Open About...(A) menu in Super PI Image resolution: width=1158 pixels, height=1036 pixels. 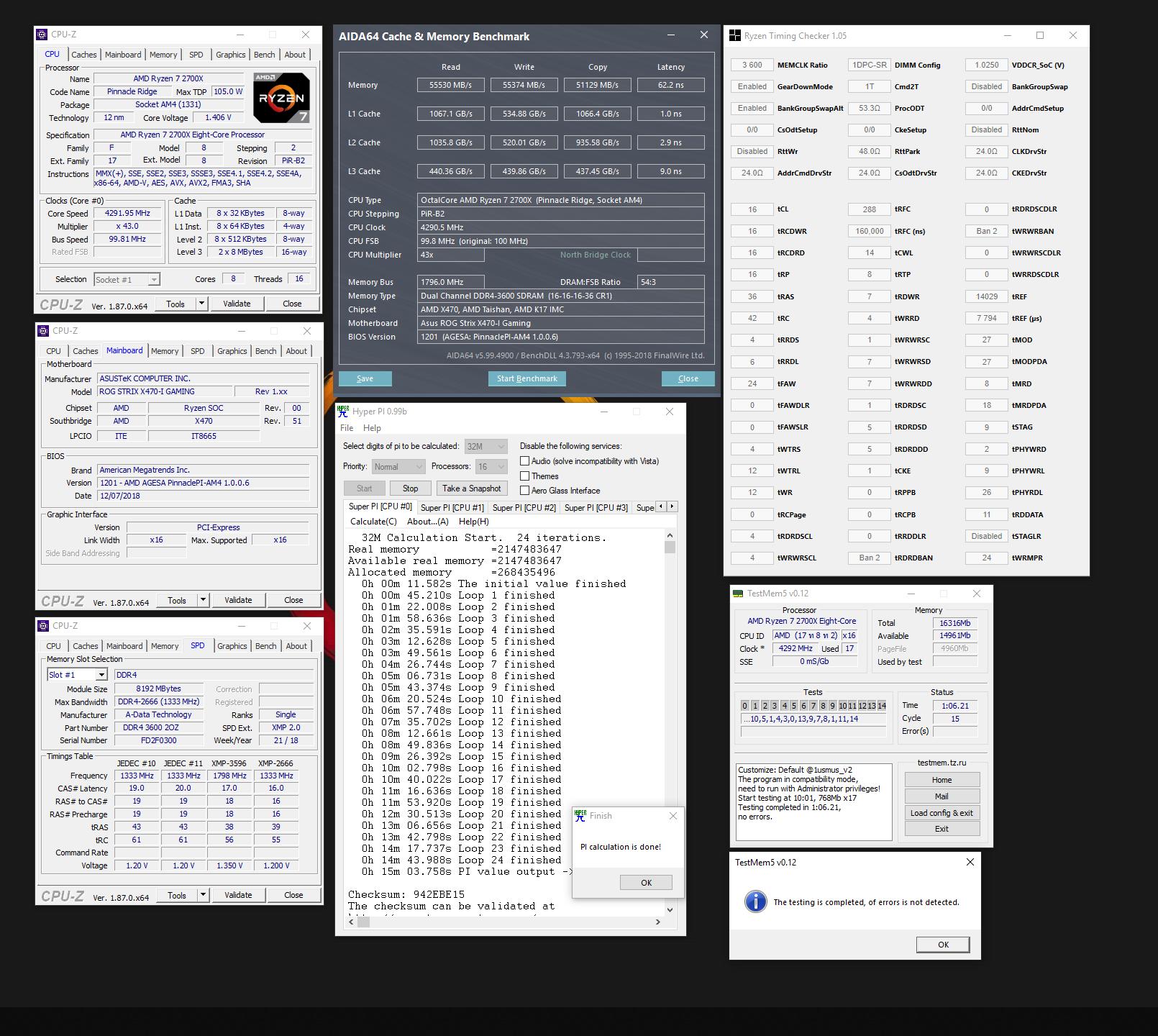428,522
